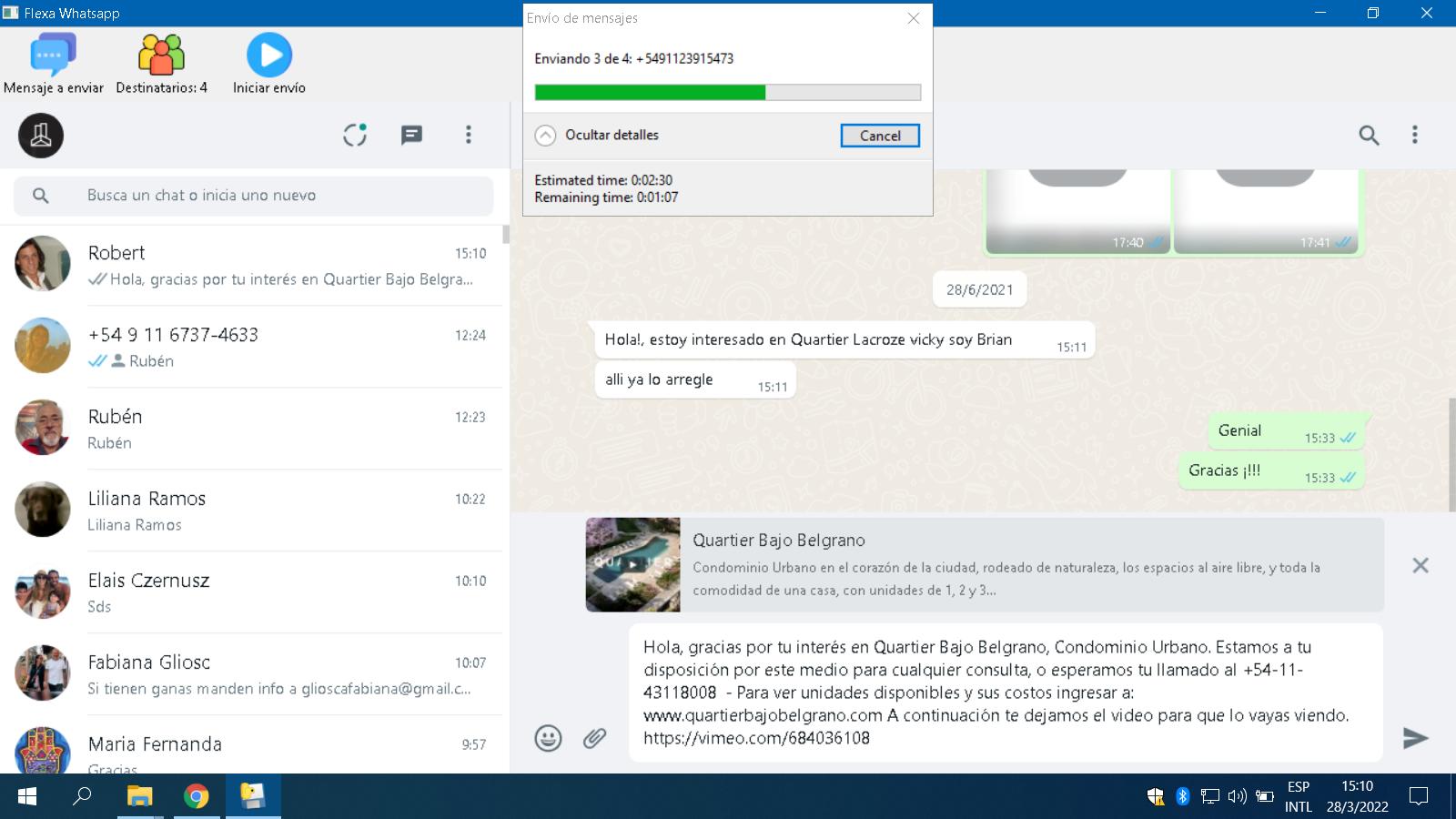The width and height of the screenshot is (1456, 819).
Task: Open the notification center icon
Action: (x=1418, y=796)
